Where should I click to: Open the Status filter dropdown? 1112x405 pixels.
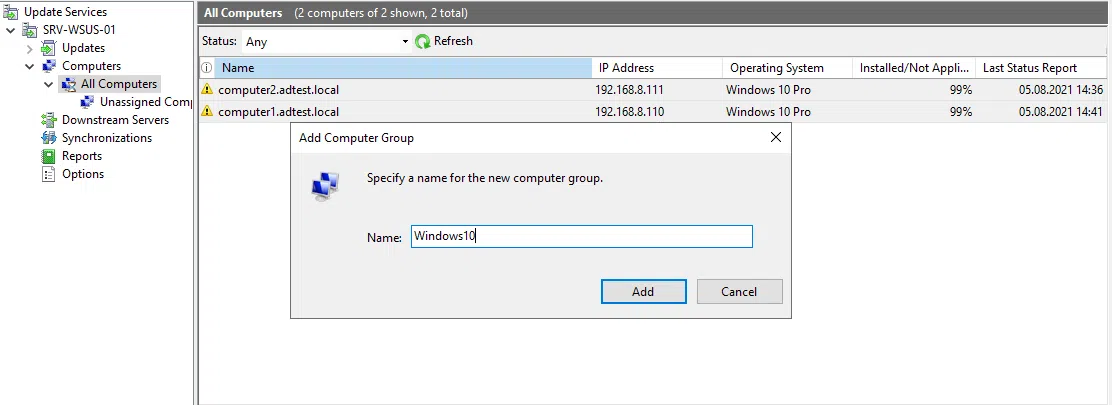pyautogui.click(x=405, y=42)
